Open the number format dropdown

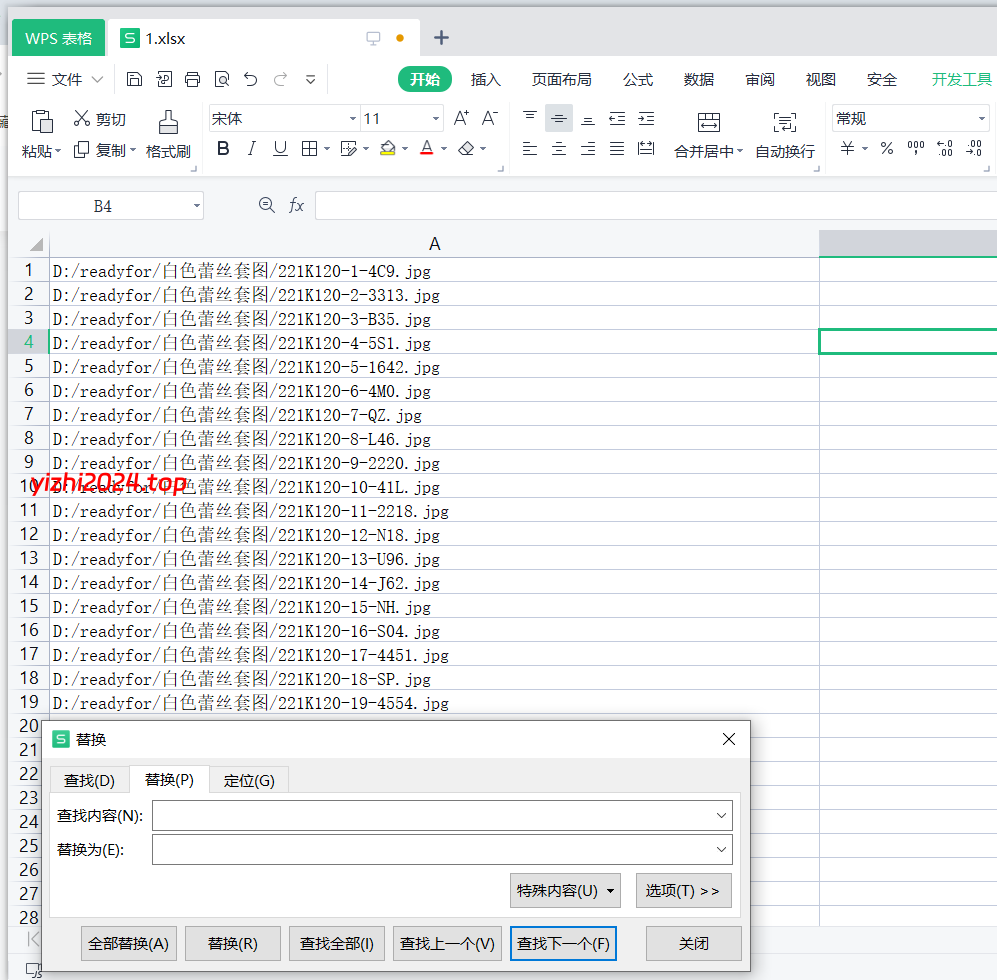point(981,119)
